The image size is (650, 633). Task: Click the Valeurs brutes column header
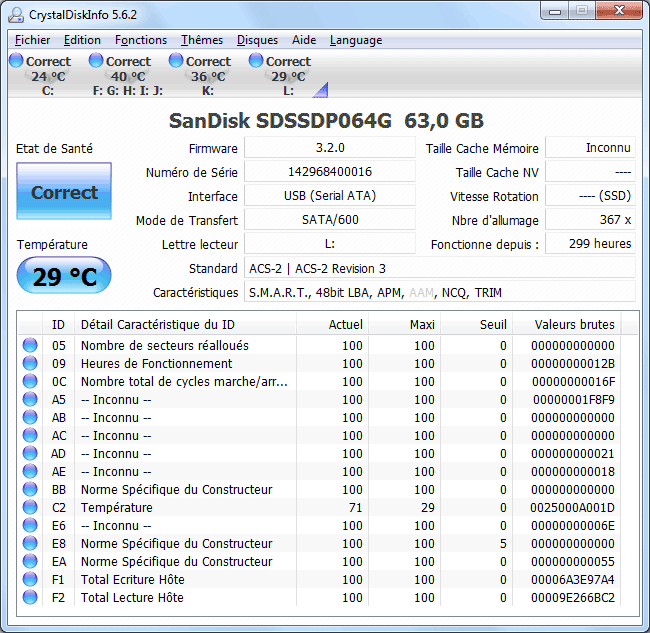coord(567,324)
